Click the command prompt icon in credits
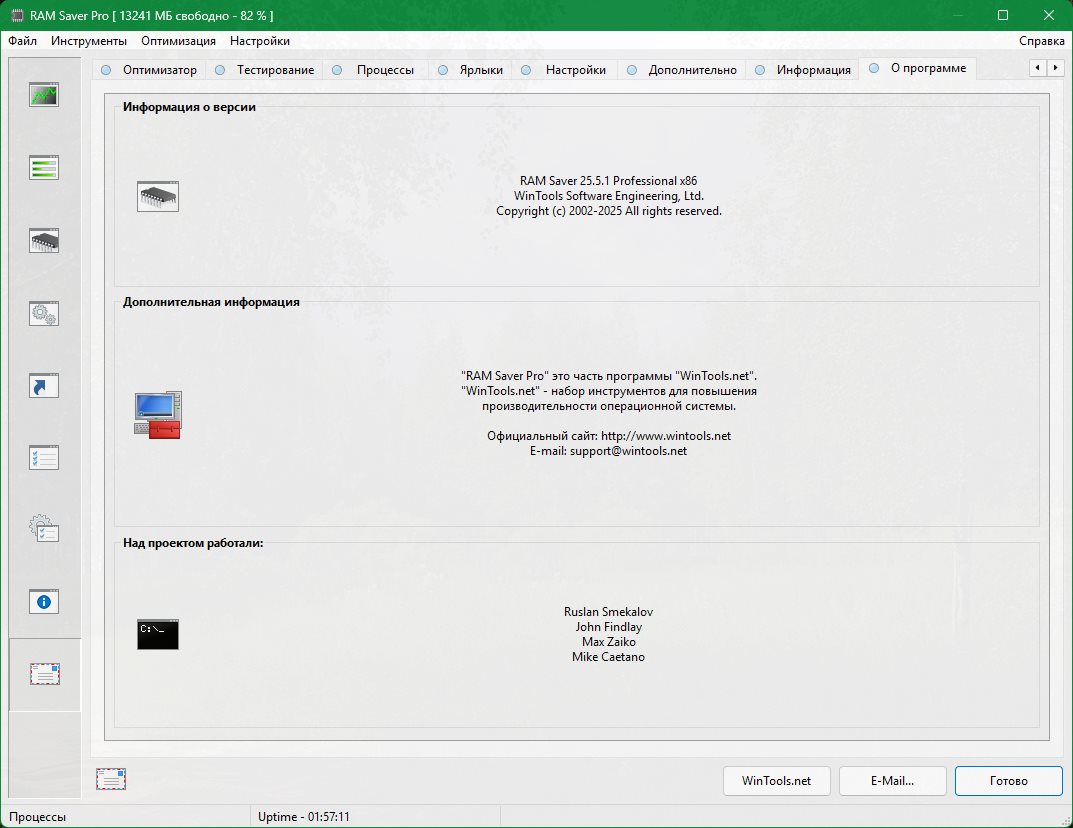This screenshot has height=828, width=1073. [x=157, y=634]
